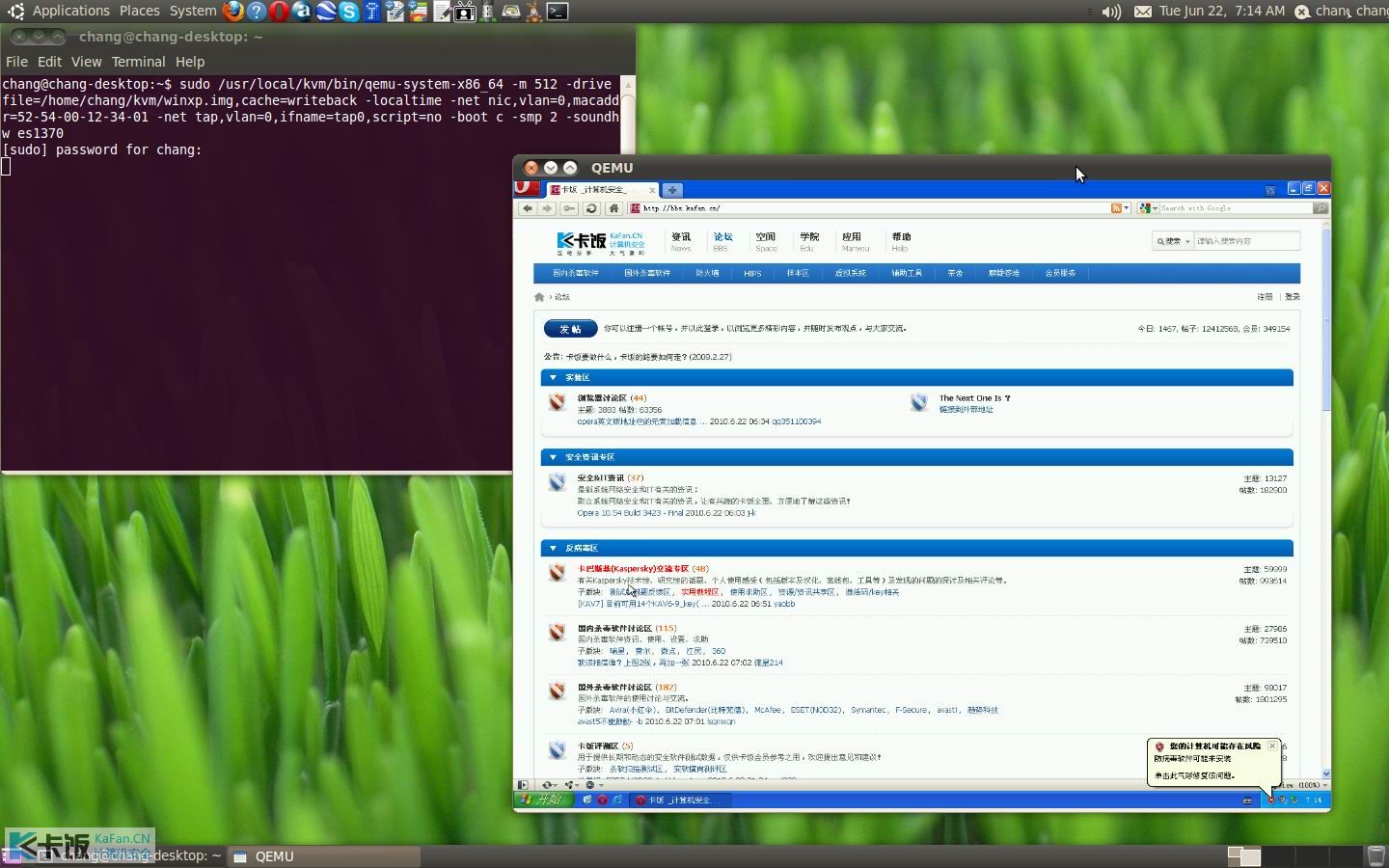The width and height of the screenshot is (1389, 868).
Task: Collapse the second forum section header
Action: coord(553,456)
